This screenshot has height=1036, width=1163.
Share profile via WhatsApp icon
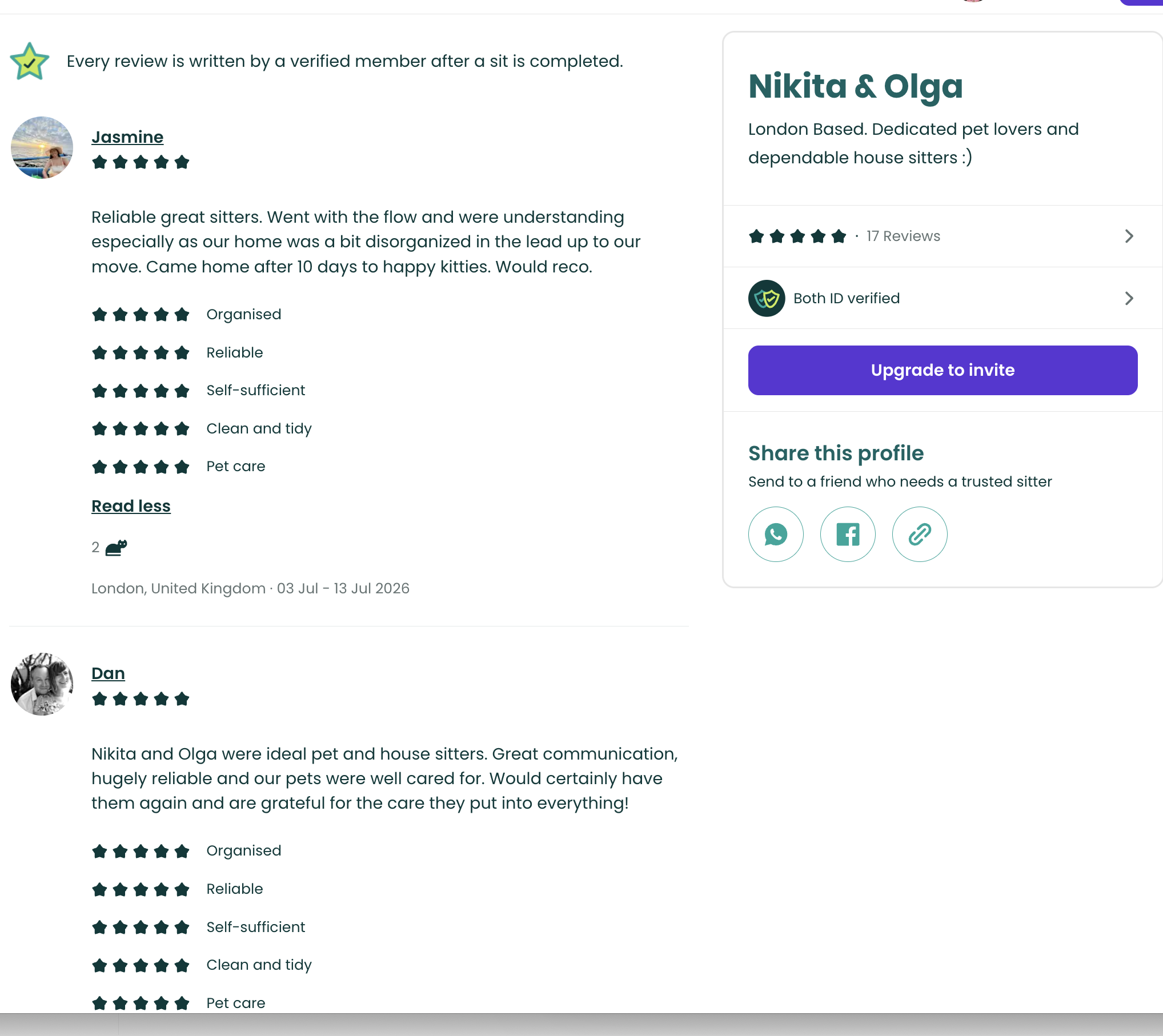pyautogui.click(x=776, y=535)
